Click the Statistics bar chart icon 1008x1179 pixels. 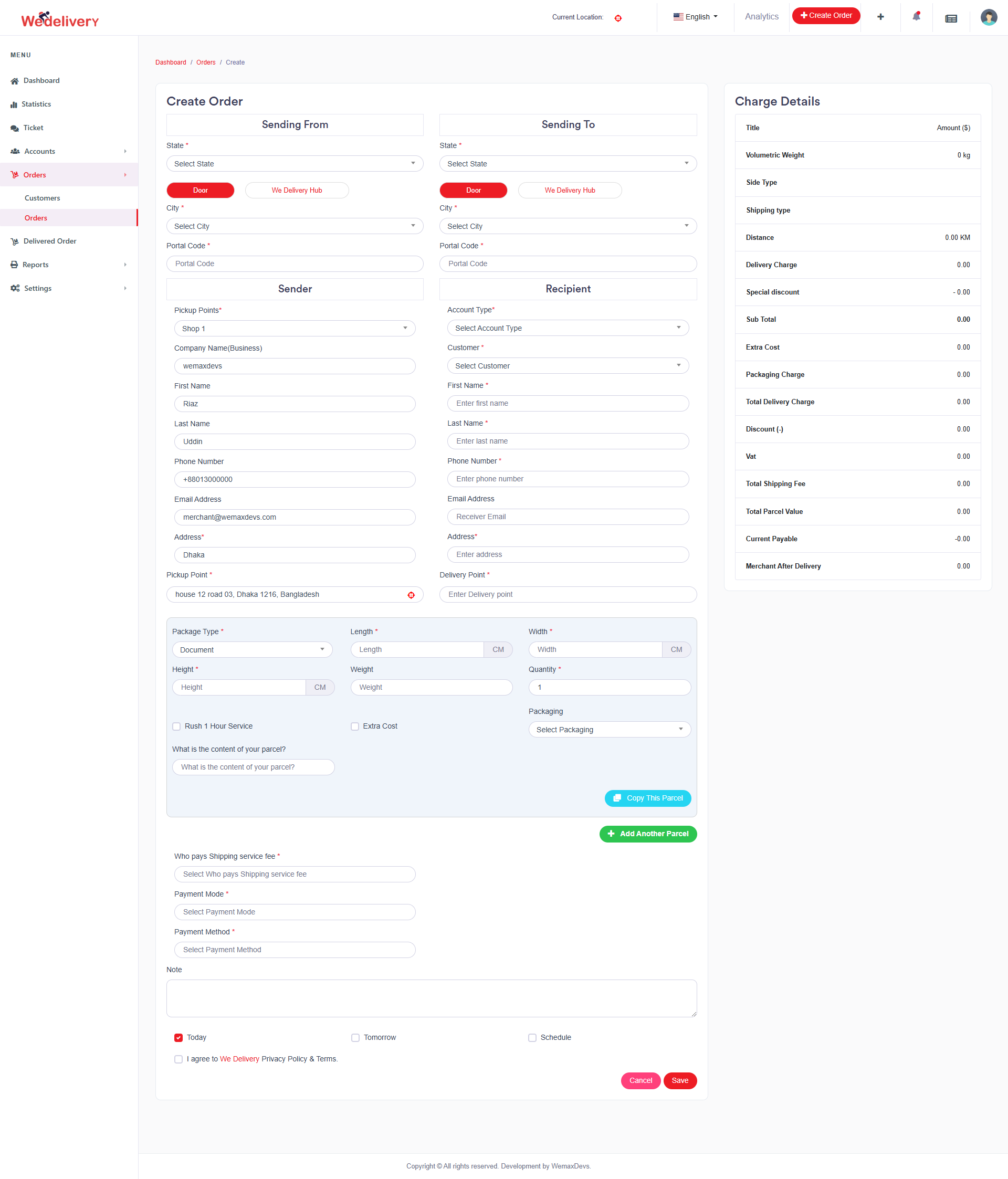pyautogui.click(x=14, y=104)
